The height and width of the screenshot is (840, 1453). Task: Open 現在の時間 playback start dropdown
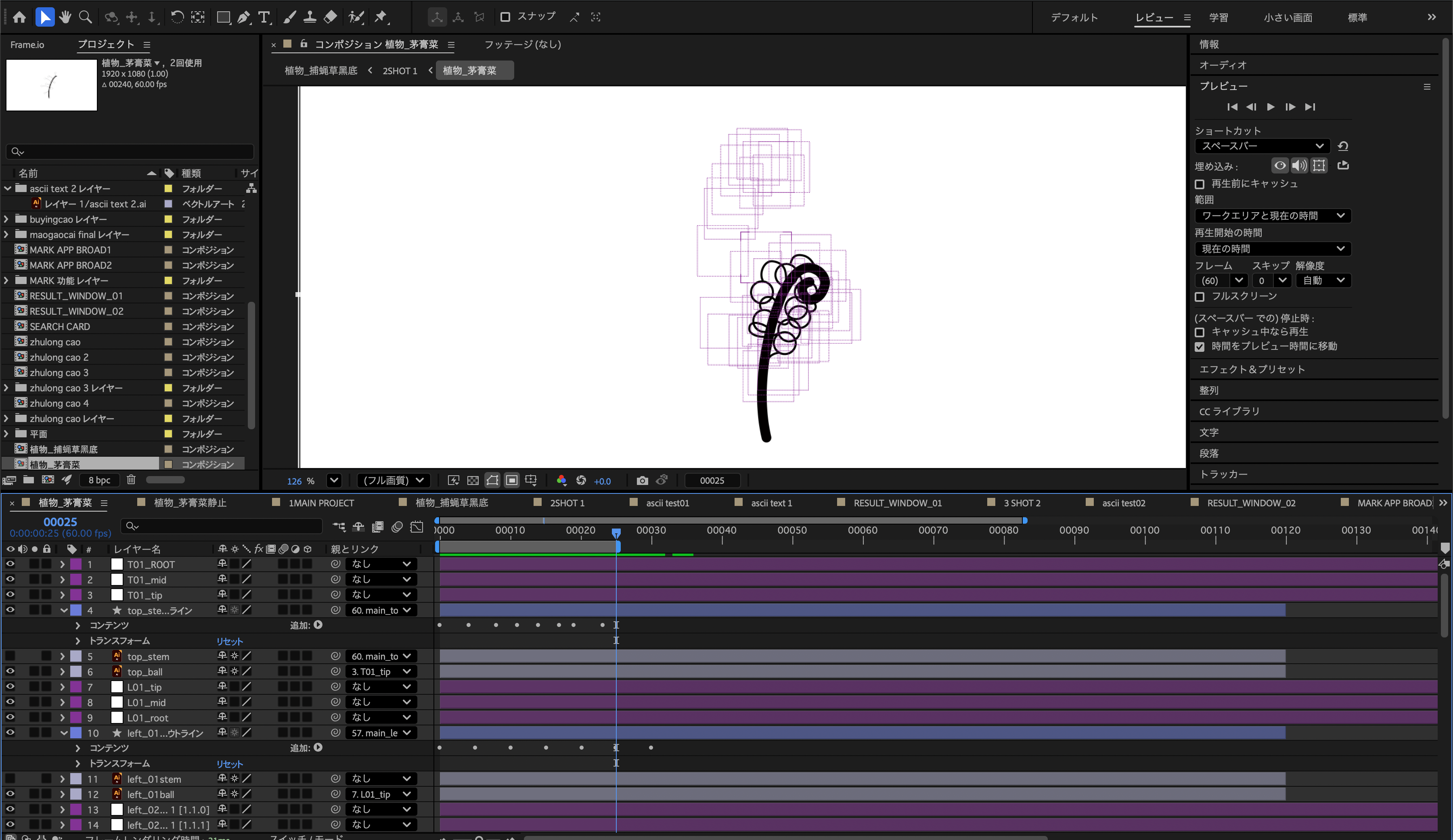(1273, 249)
